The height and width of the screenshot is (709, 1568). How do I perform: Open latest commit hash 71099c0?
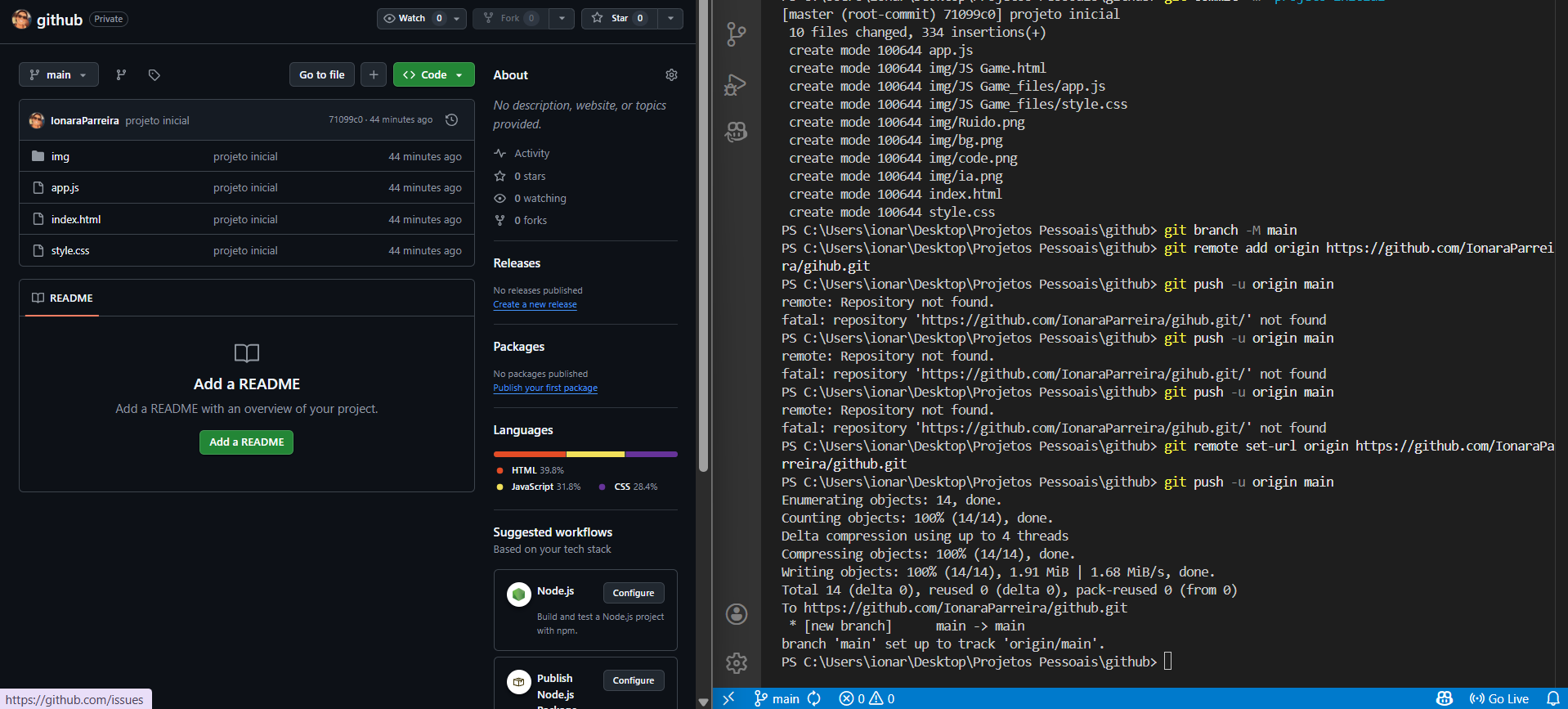click(x=345, y=120)
